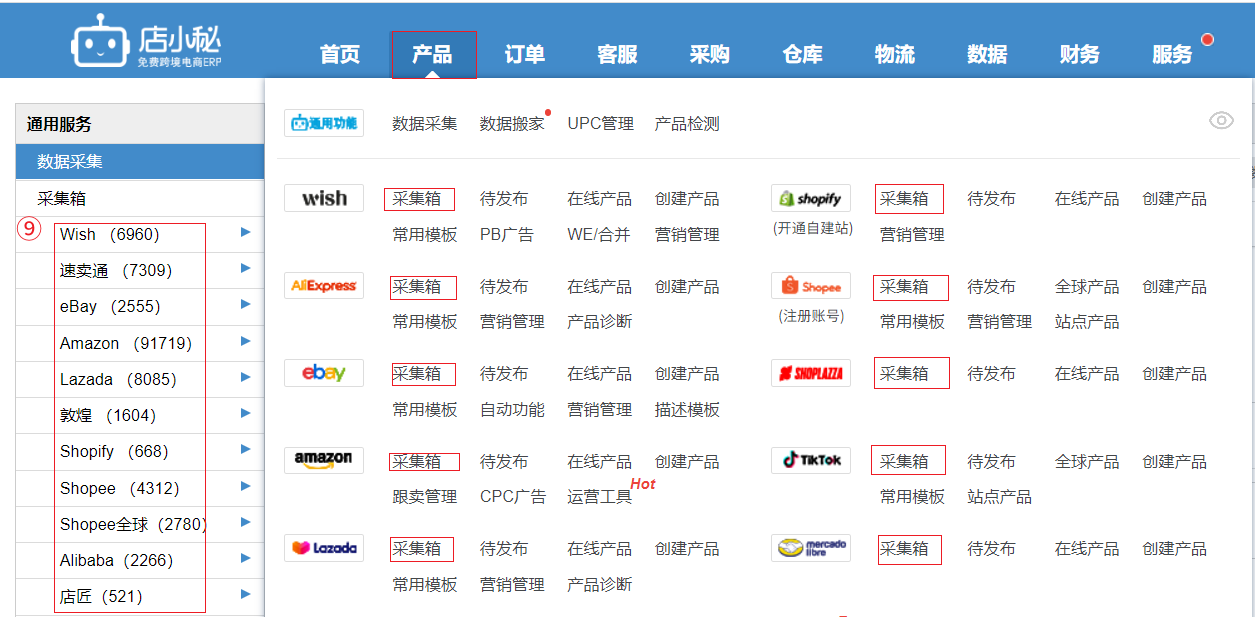Click 待发布 in the Shoplazza row

991,374
